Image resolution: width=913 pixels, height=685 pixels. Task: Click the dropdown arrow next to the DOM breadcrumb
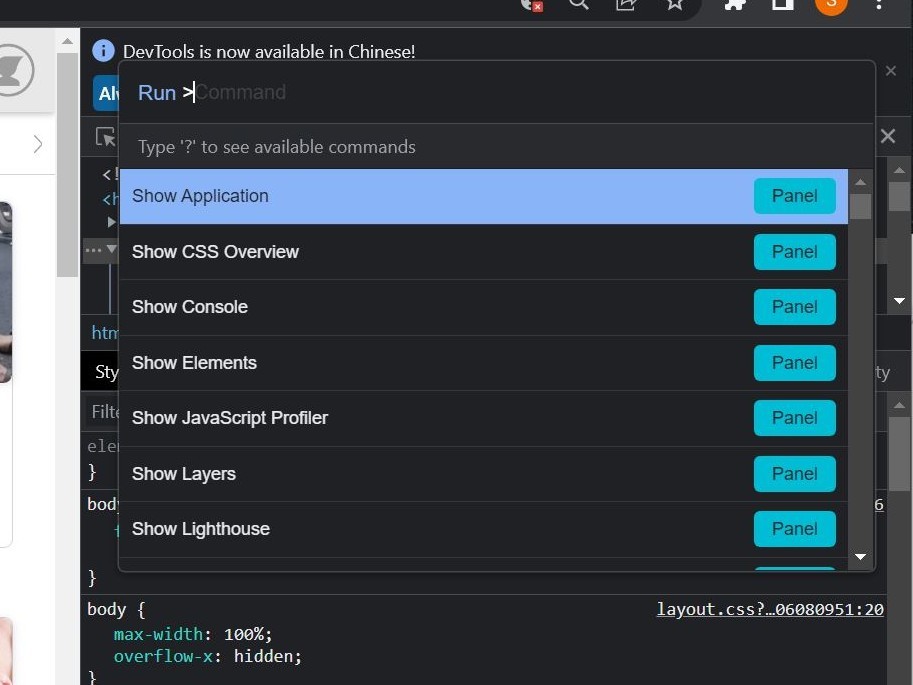[x=898, y=300]
